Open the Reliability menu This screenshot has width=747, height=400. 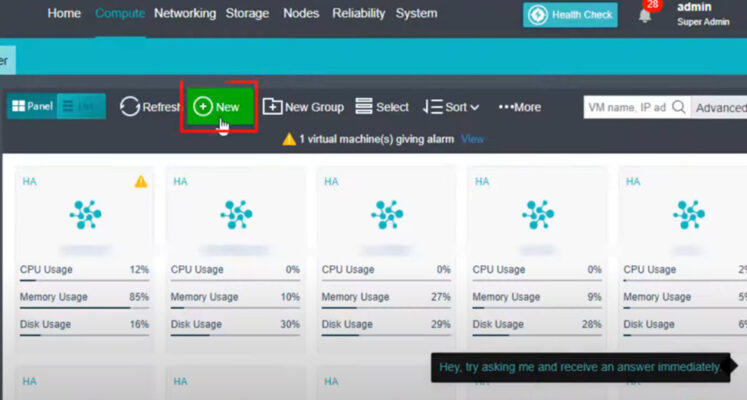[359, 13]
